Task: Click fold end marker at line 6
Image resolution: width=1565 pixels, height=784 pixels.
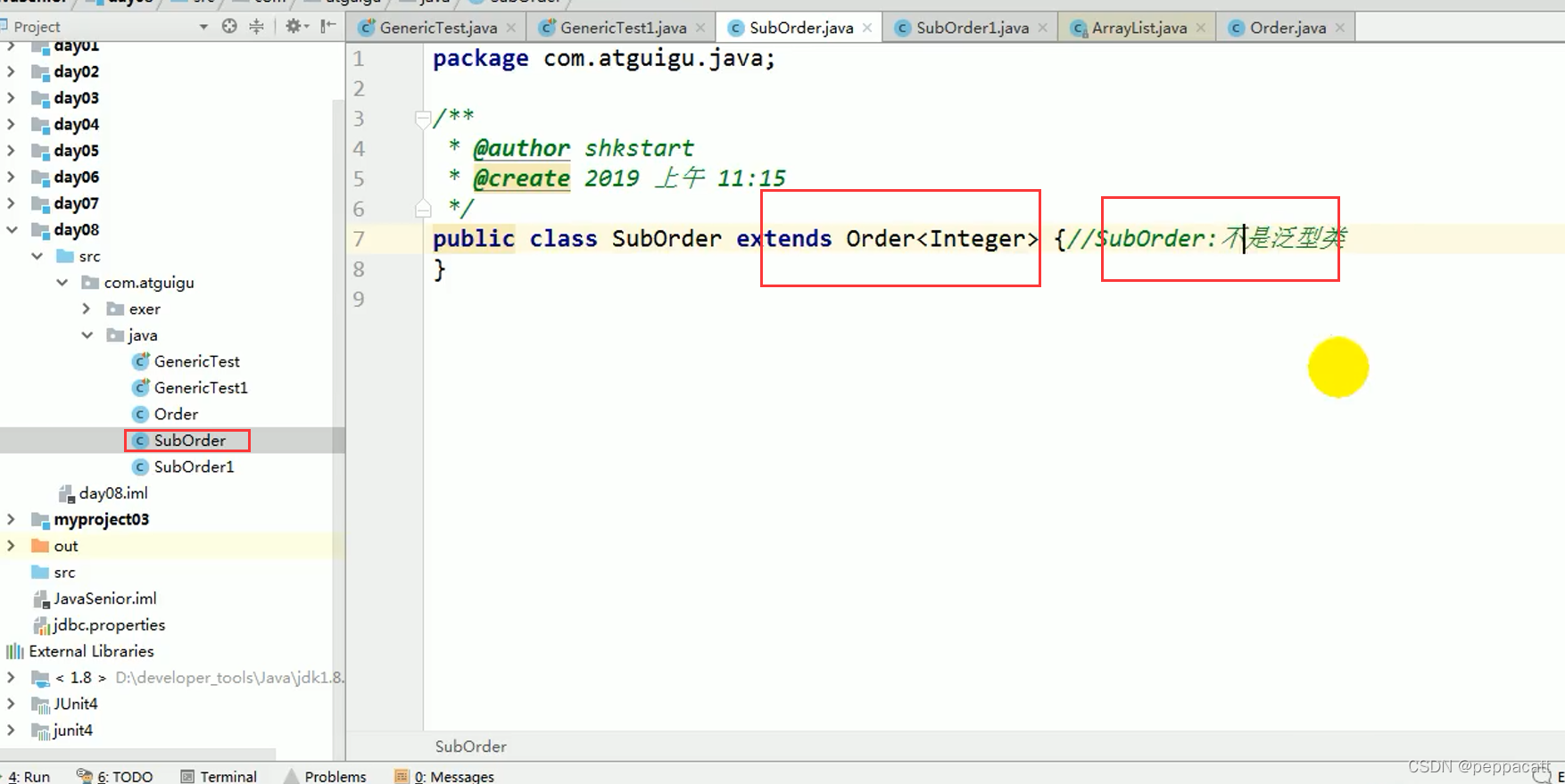Action: tap(423, 209)
